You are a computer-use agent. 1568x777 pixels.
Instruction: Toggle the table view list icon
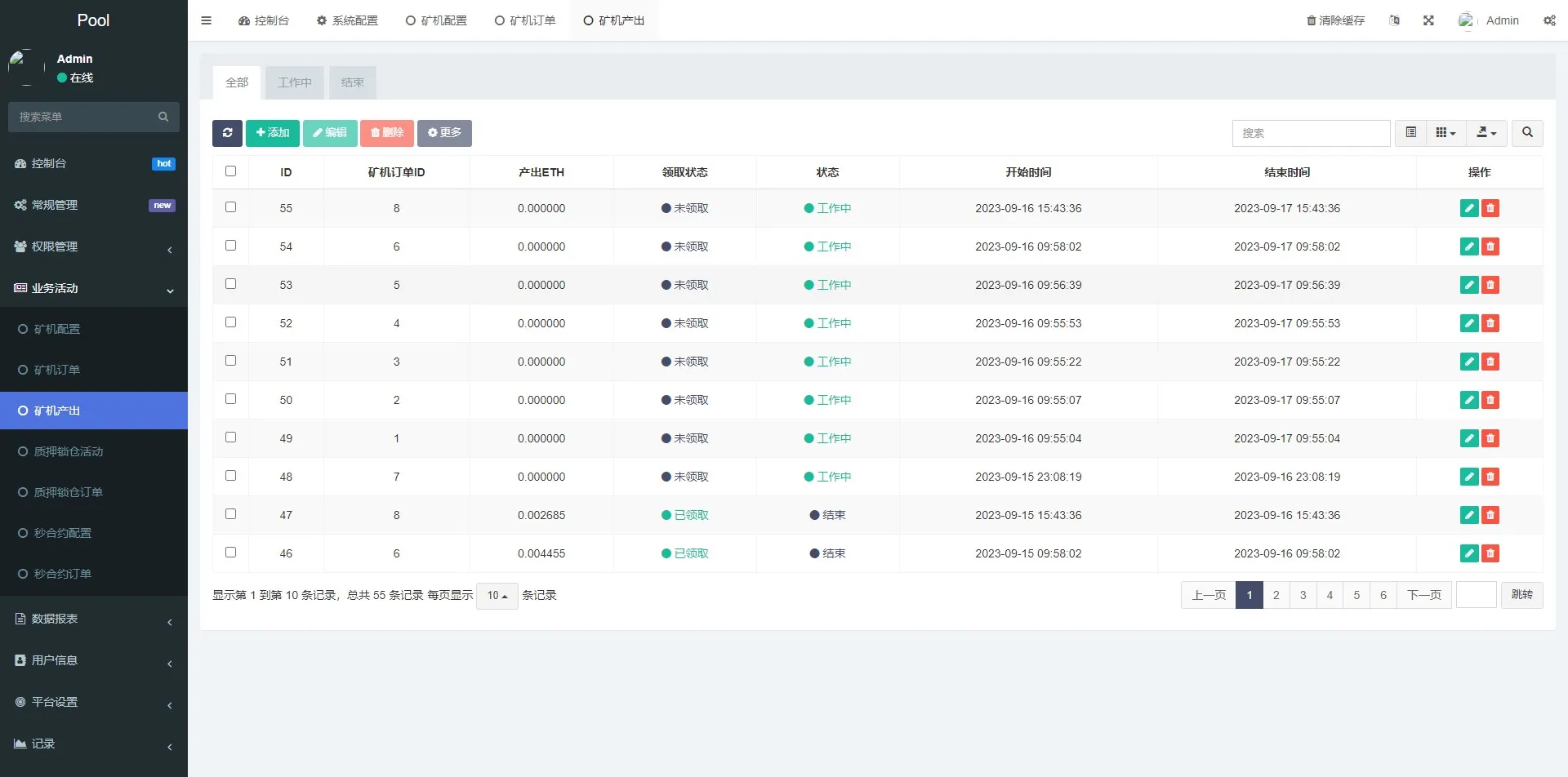(x=1410, y=133)
